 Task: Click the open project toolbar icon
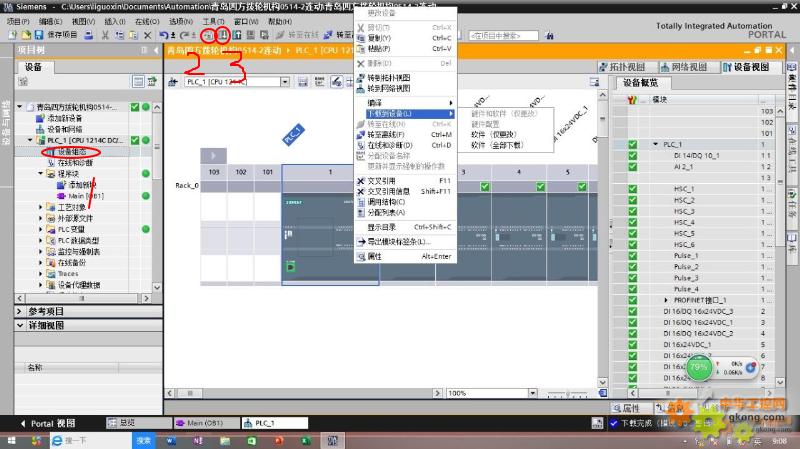pos(26,35)
